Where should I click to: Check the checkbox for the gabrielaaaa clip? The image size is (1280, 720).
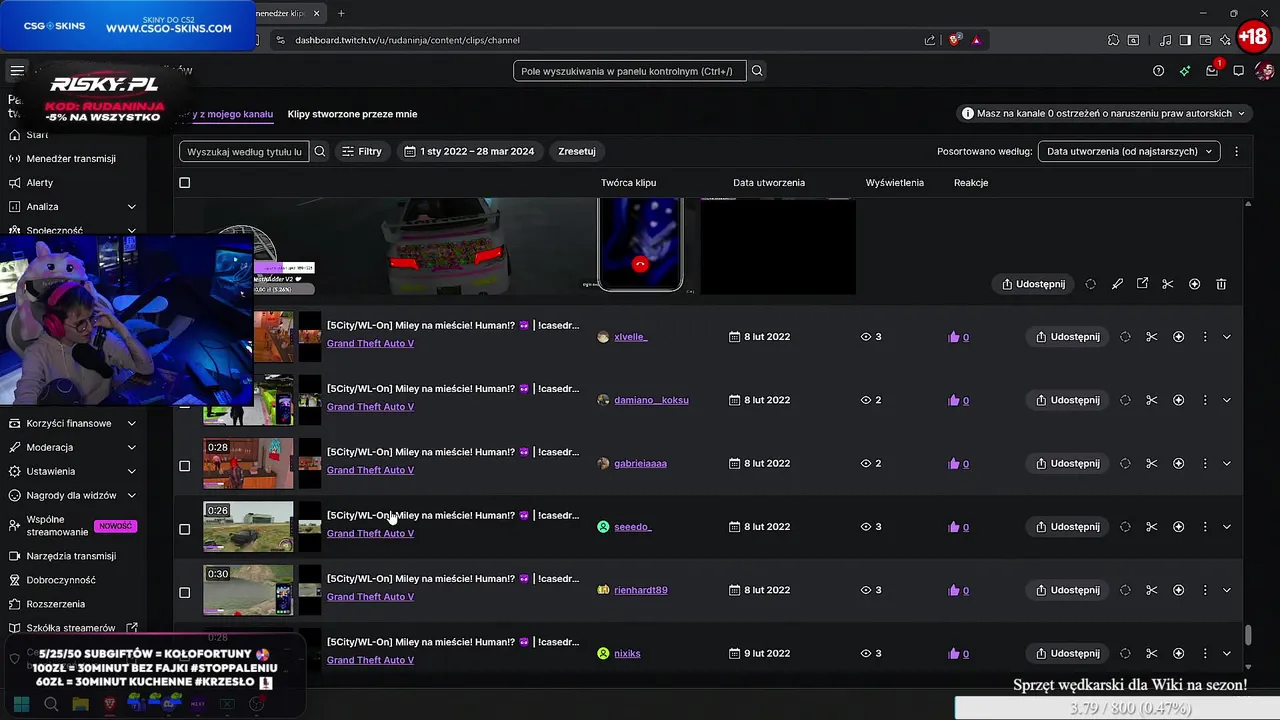[x=184, y=466]
